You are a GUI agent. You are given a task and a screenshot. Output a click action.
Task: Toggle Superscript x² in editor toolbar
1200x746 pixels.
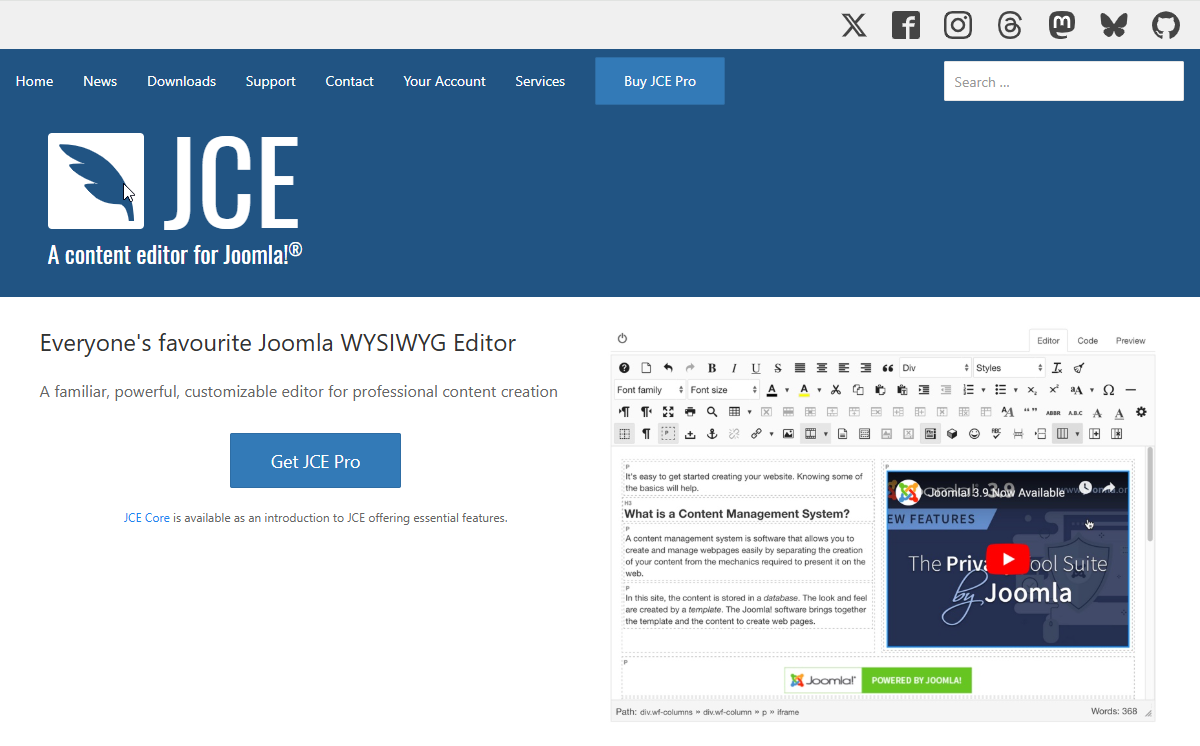[1054, 390]
